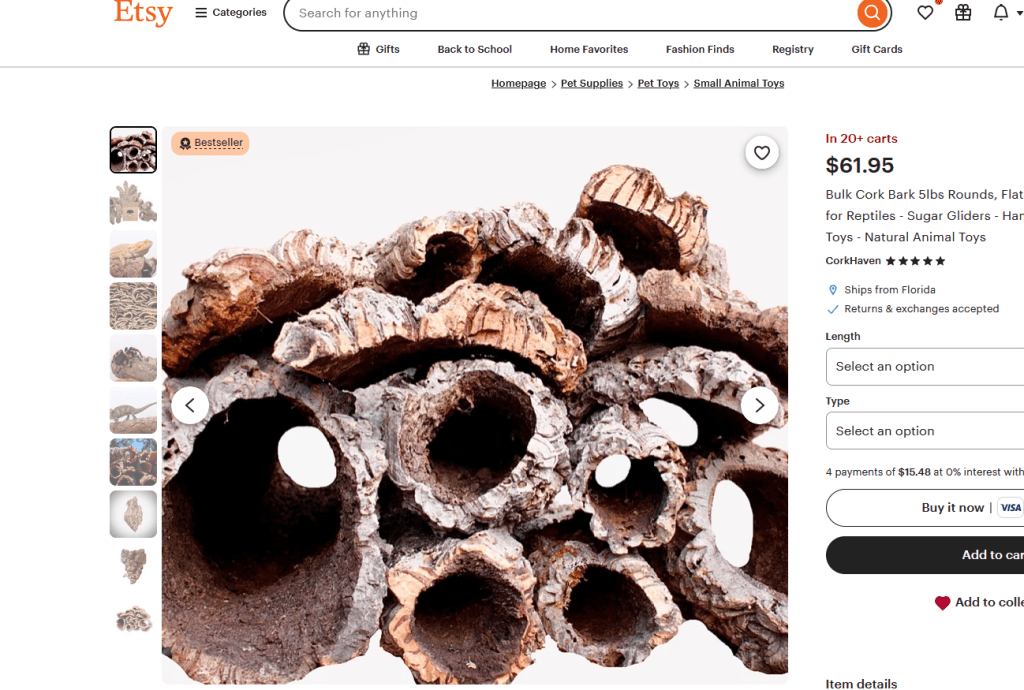Click the orange search magnifier button

872,13
